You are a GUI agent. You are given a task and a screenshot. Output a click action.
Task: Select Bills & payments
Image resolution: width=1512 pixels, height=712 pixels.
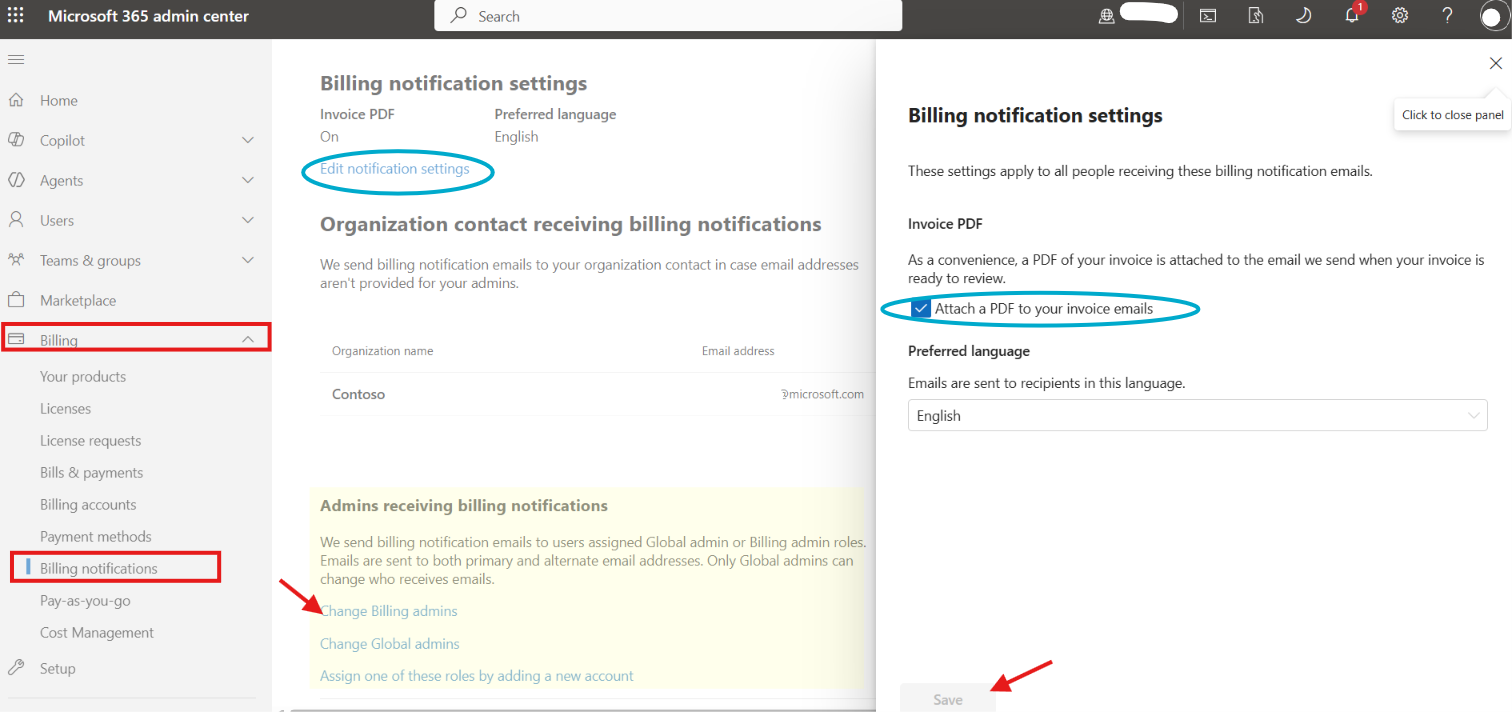click(x=91, y=473)
